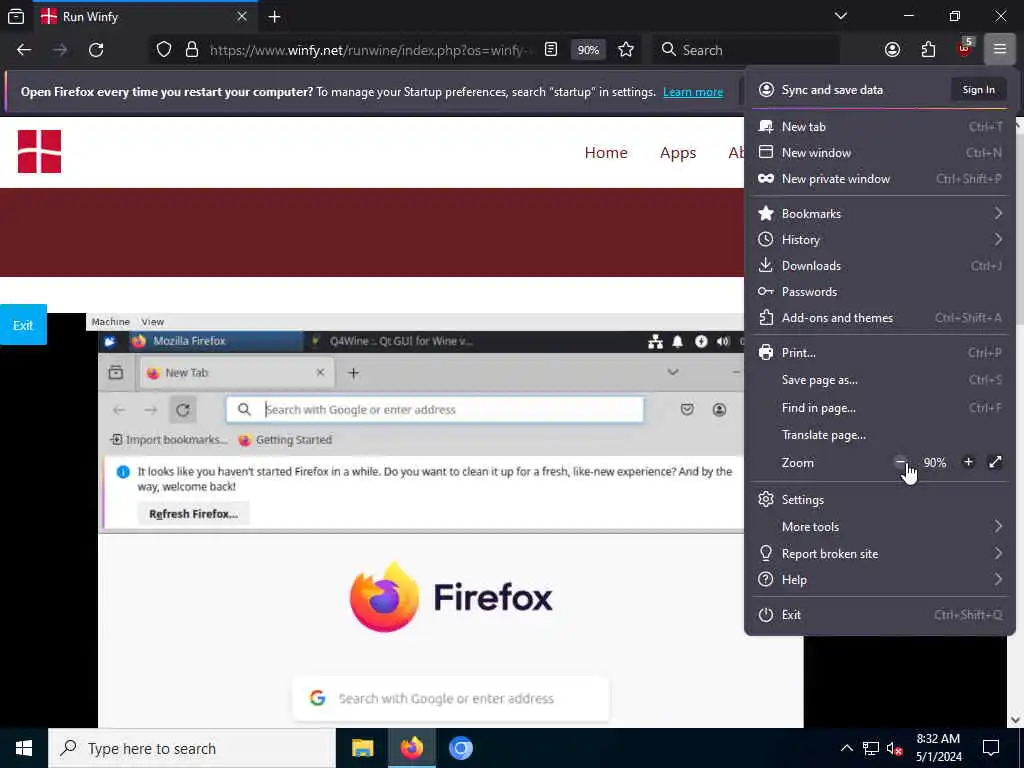Open Getting Started bookmark in inner Firefox

click(285, 440)
